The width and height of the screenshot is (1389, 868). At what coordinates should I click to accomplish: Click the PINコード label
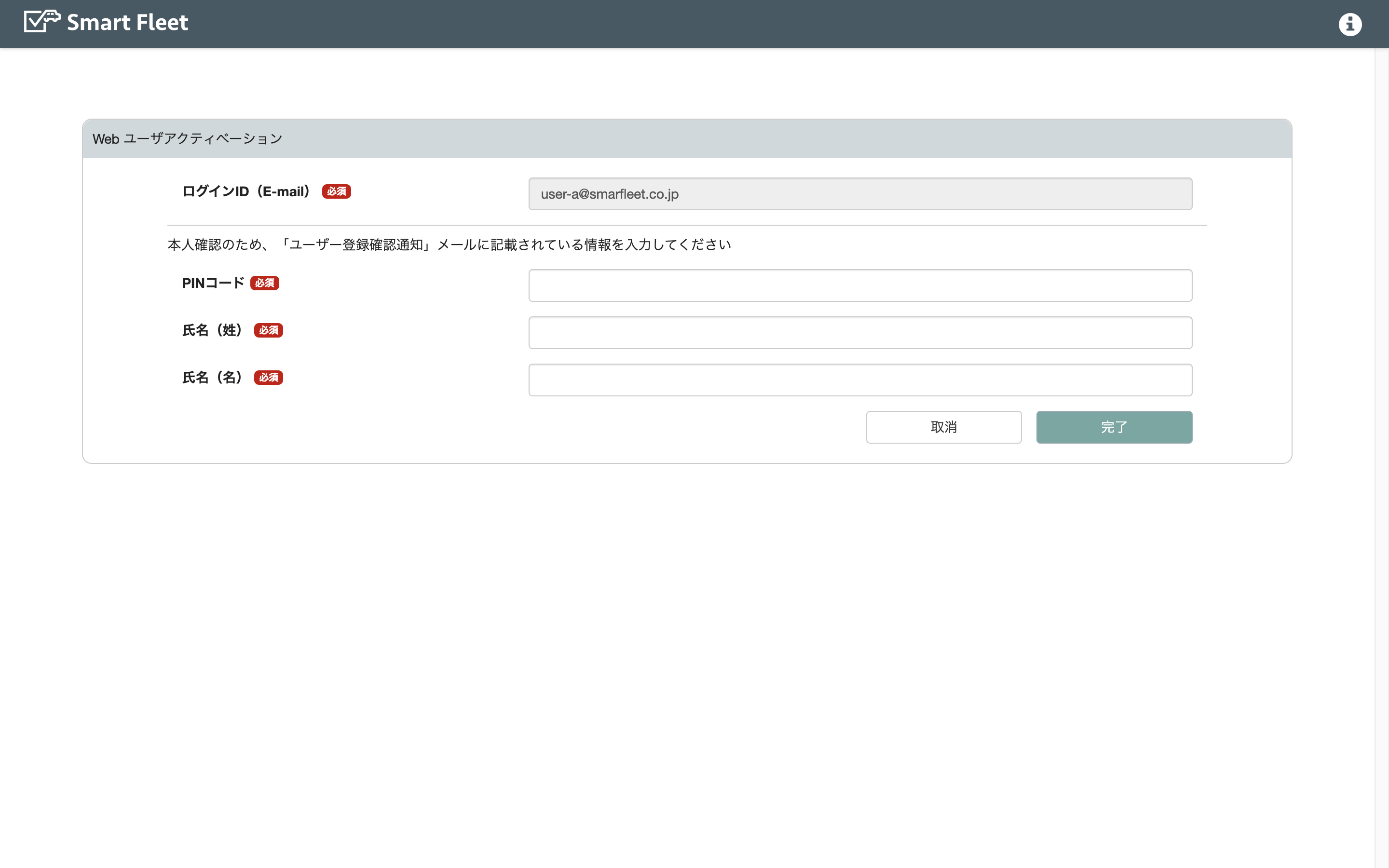pos(213,283)
